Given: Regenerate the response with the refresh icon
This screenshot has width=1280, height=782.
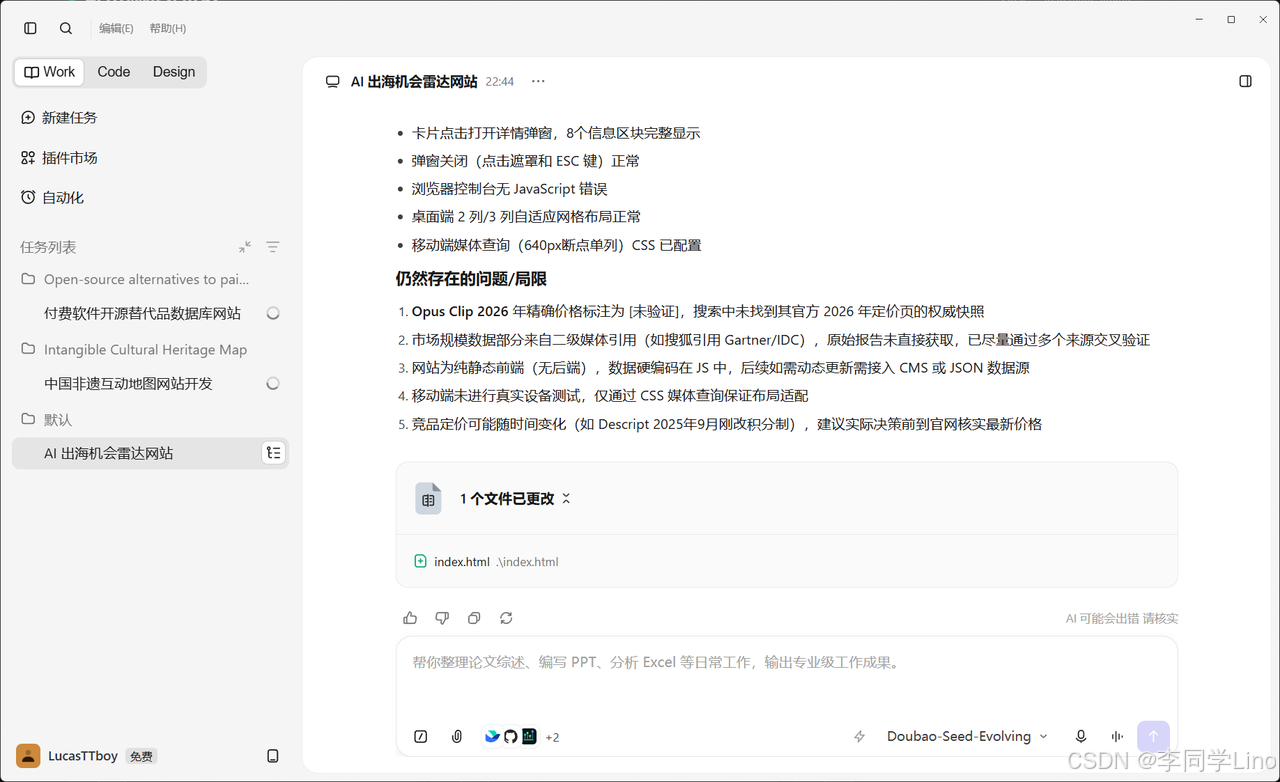Looking at the screenshot, I should pyautogui.click(x=506, y=618).
